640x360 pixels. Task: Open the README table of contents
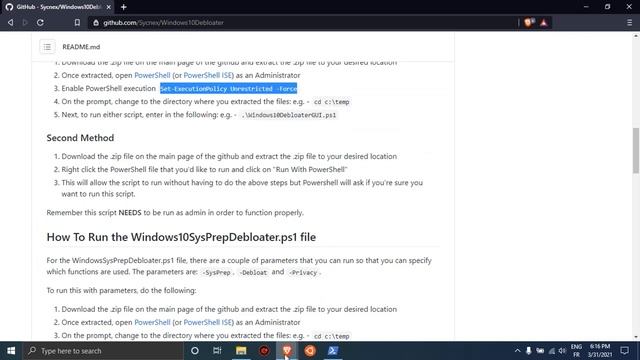coord(47,47)
